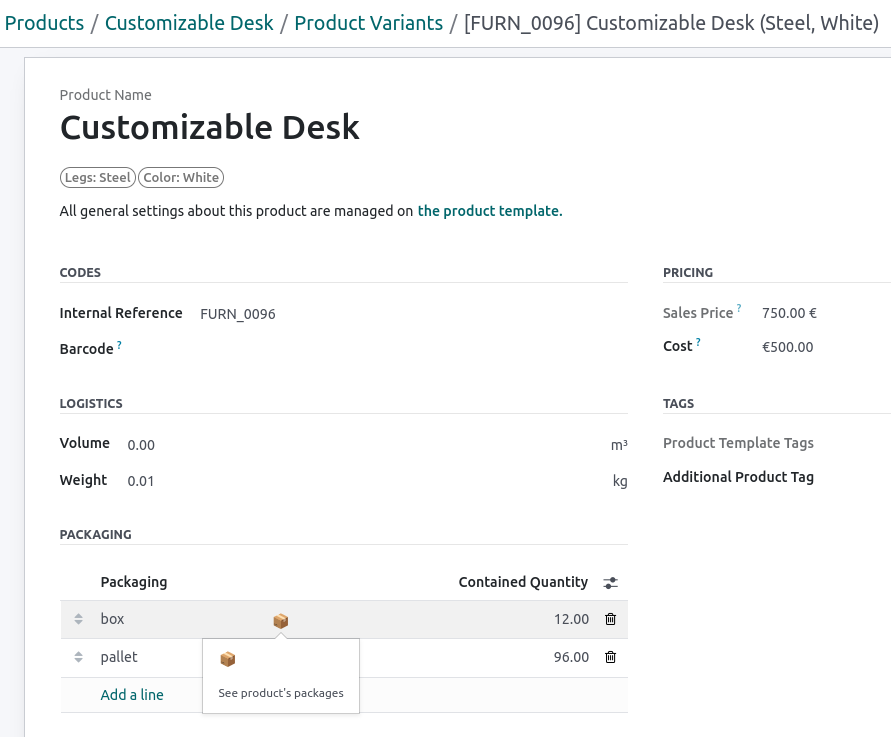Edit the Weight value field
The image size is (891, 737).
(360, 481)
